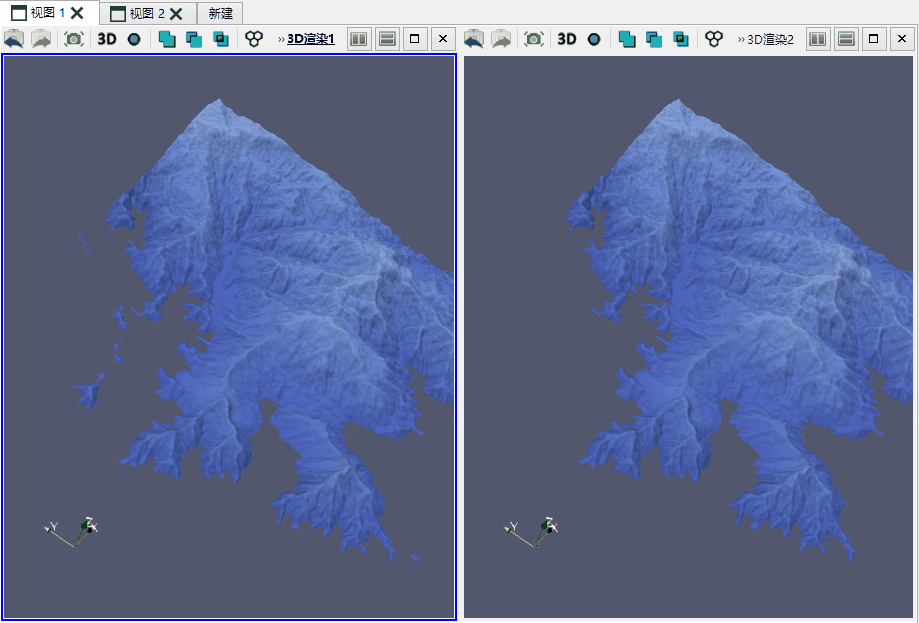Split the 3D渲染2 view horizontally

click(x=818, y=39)
